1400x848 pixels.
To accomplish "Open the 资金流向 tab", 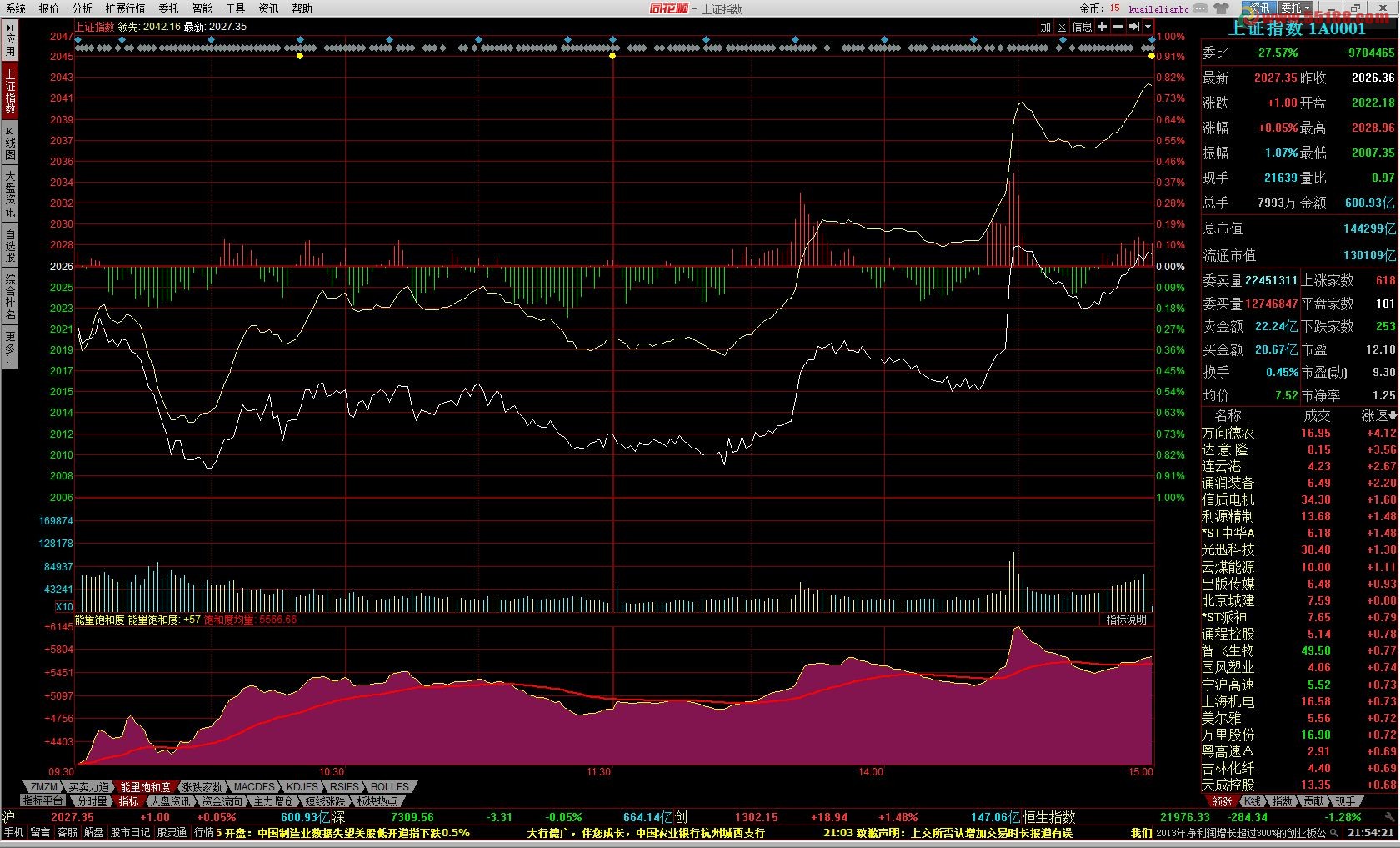I will (x=222, y=801).
